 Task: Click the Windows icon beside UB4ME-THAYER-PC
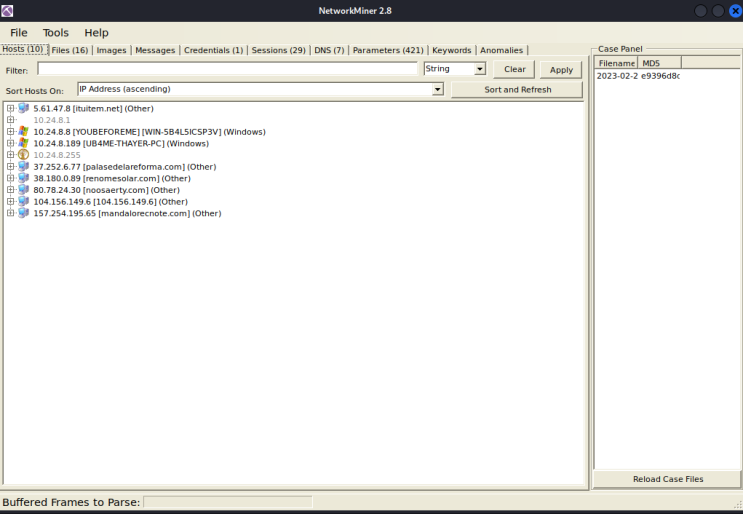pyautogui.click(x=23, y=143)
